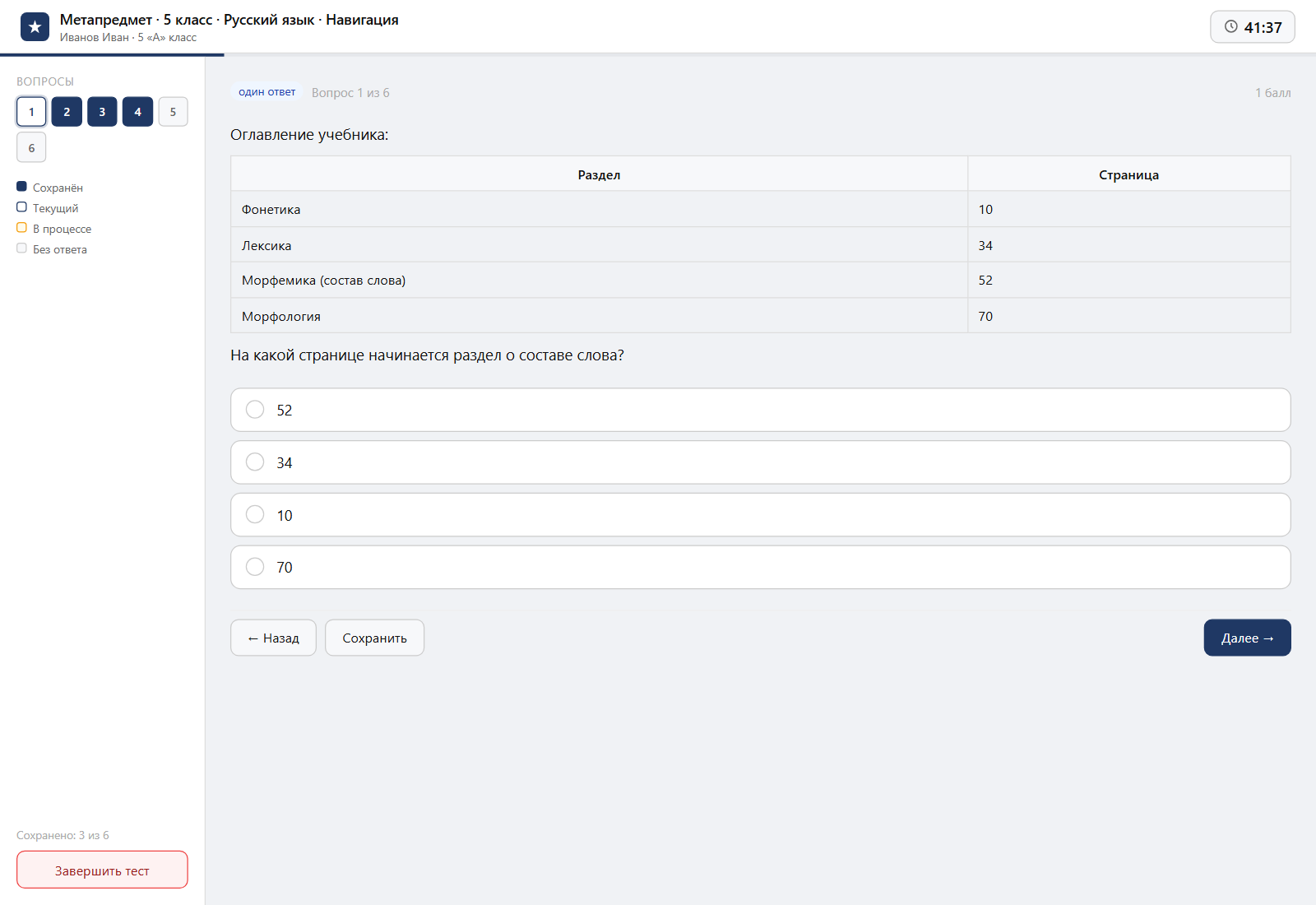This screenshot has height=905, width=1316.
Task: Open unanswered question 5
Action: (173, 112)
